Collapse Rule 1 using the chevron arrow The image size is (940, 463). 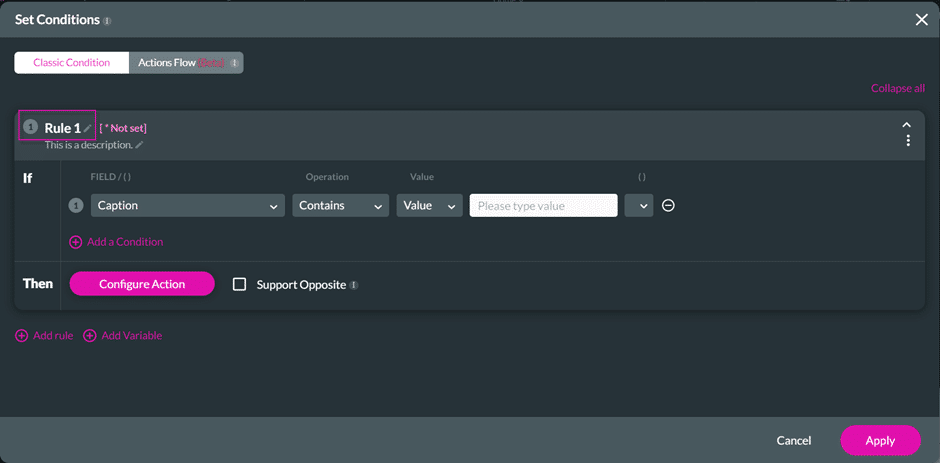click(x=907, y=125)
